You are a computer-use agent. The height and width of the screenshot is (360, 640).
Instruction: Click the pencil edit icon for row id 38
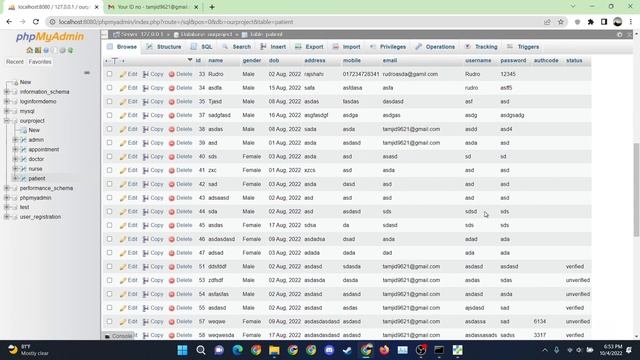123,129
